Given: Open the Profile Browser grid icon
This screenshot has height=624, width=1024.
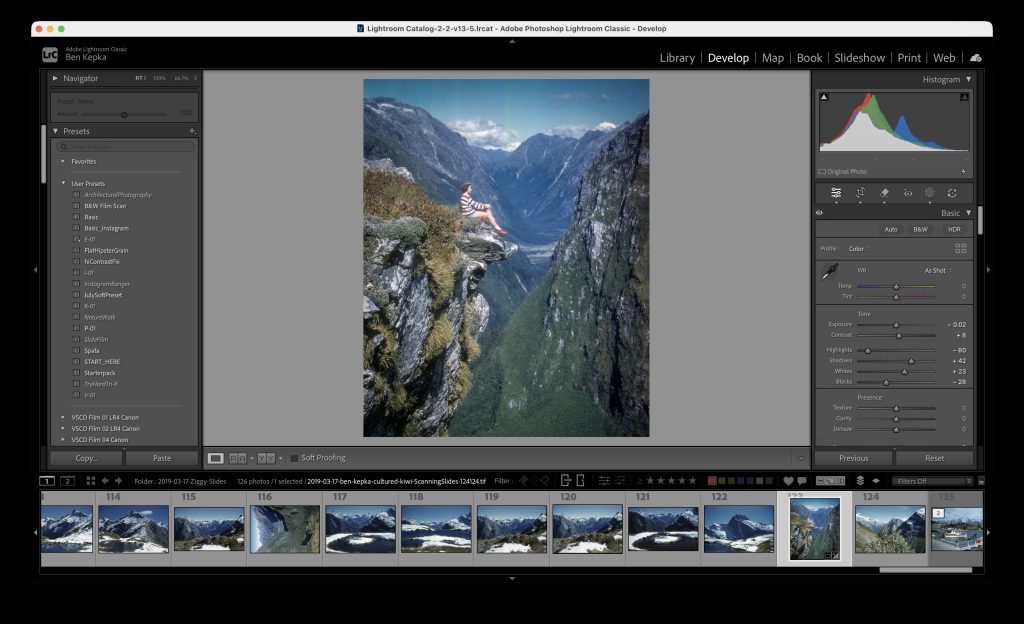Looking at the screenshot, I should (x=960, y=248).
